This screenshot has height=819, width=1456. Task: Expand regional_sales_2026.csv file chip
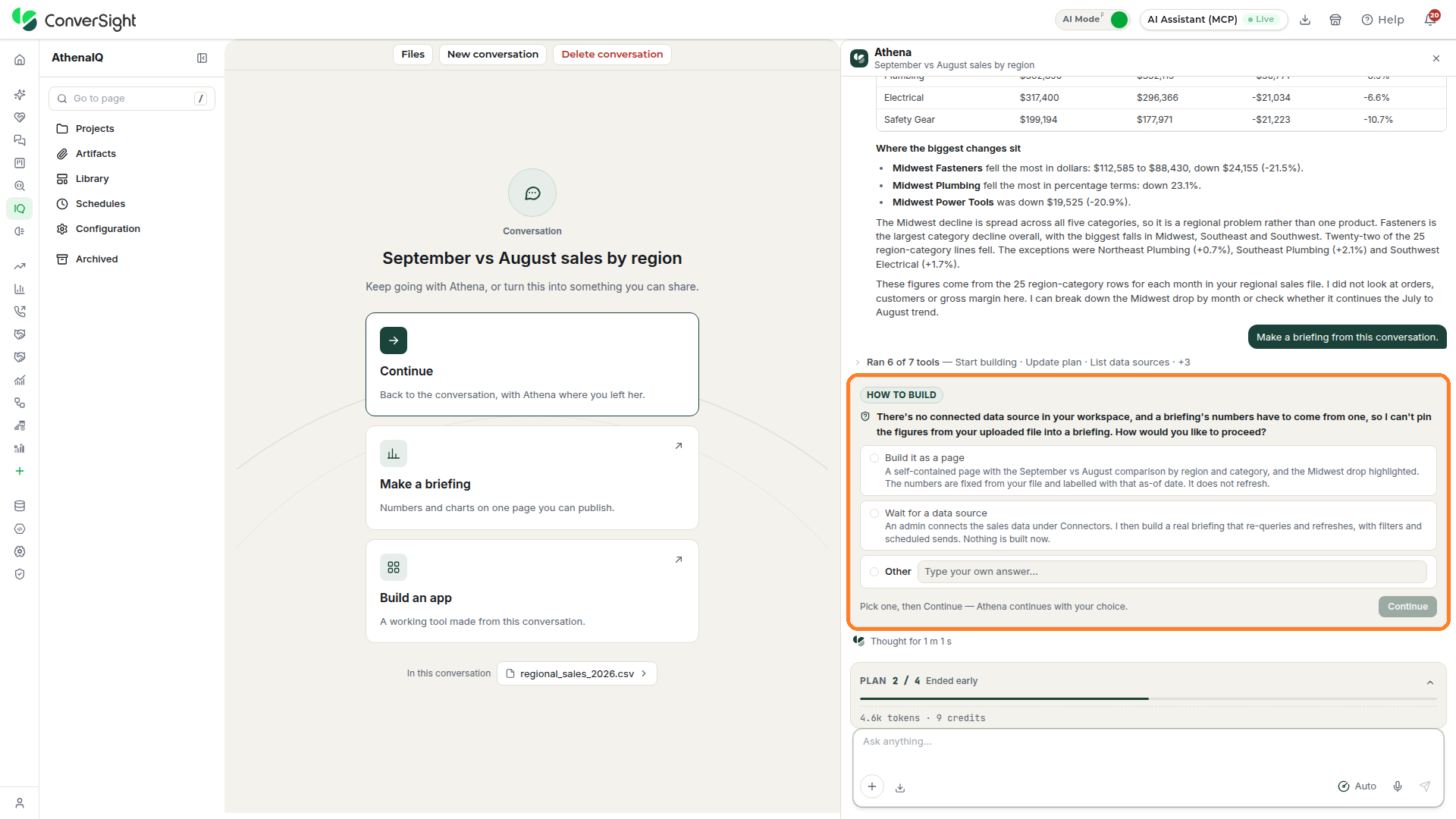click(577, 673)
